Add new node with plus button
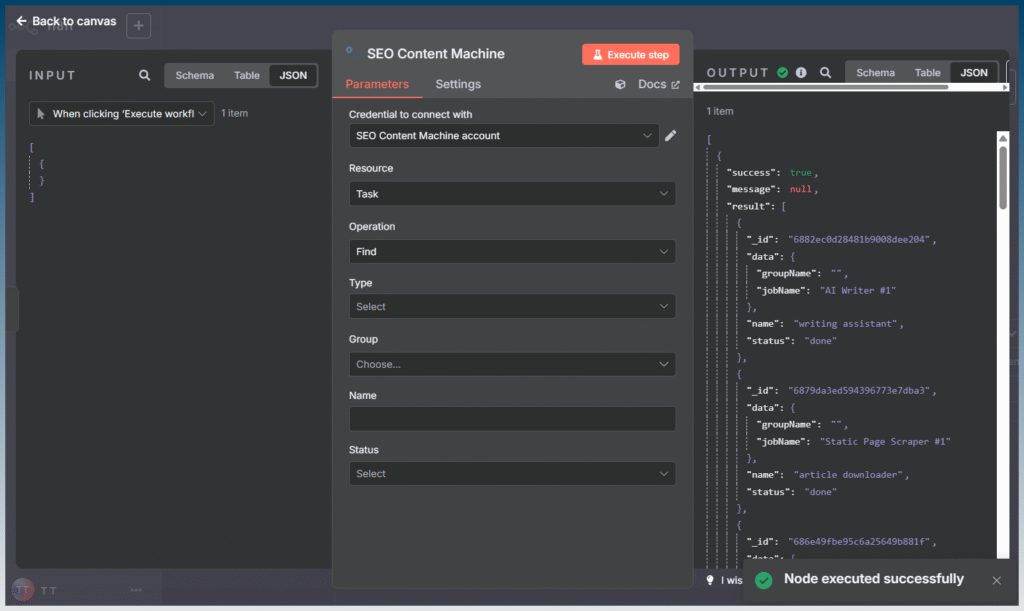The height and width of the screenshot is (611, 1024). [138, 25]
